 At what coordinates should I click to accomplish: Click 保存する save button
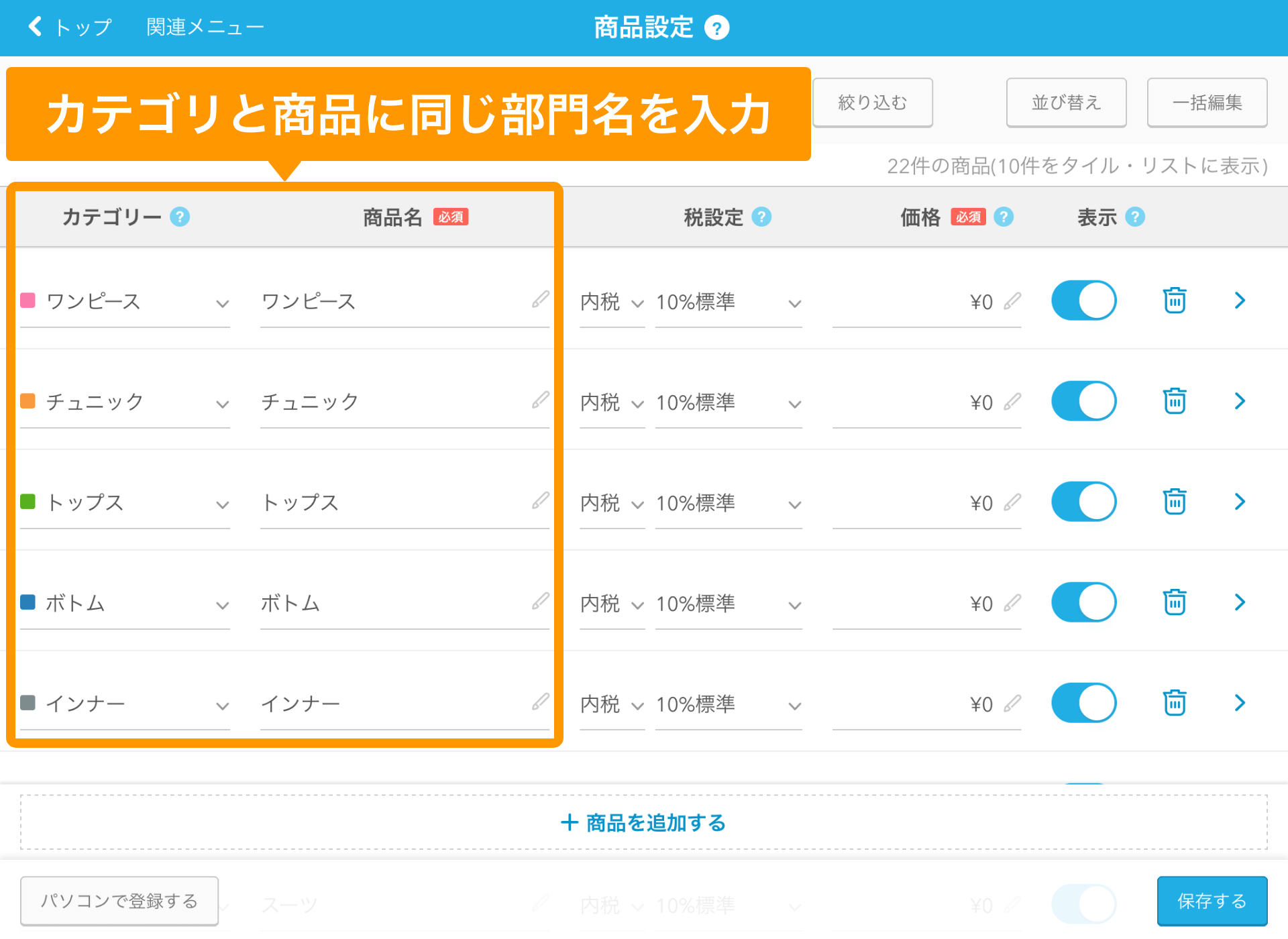(x=1212, y=901)
